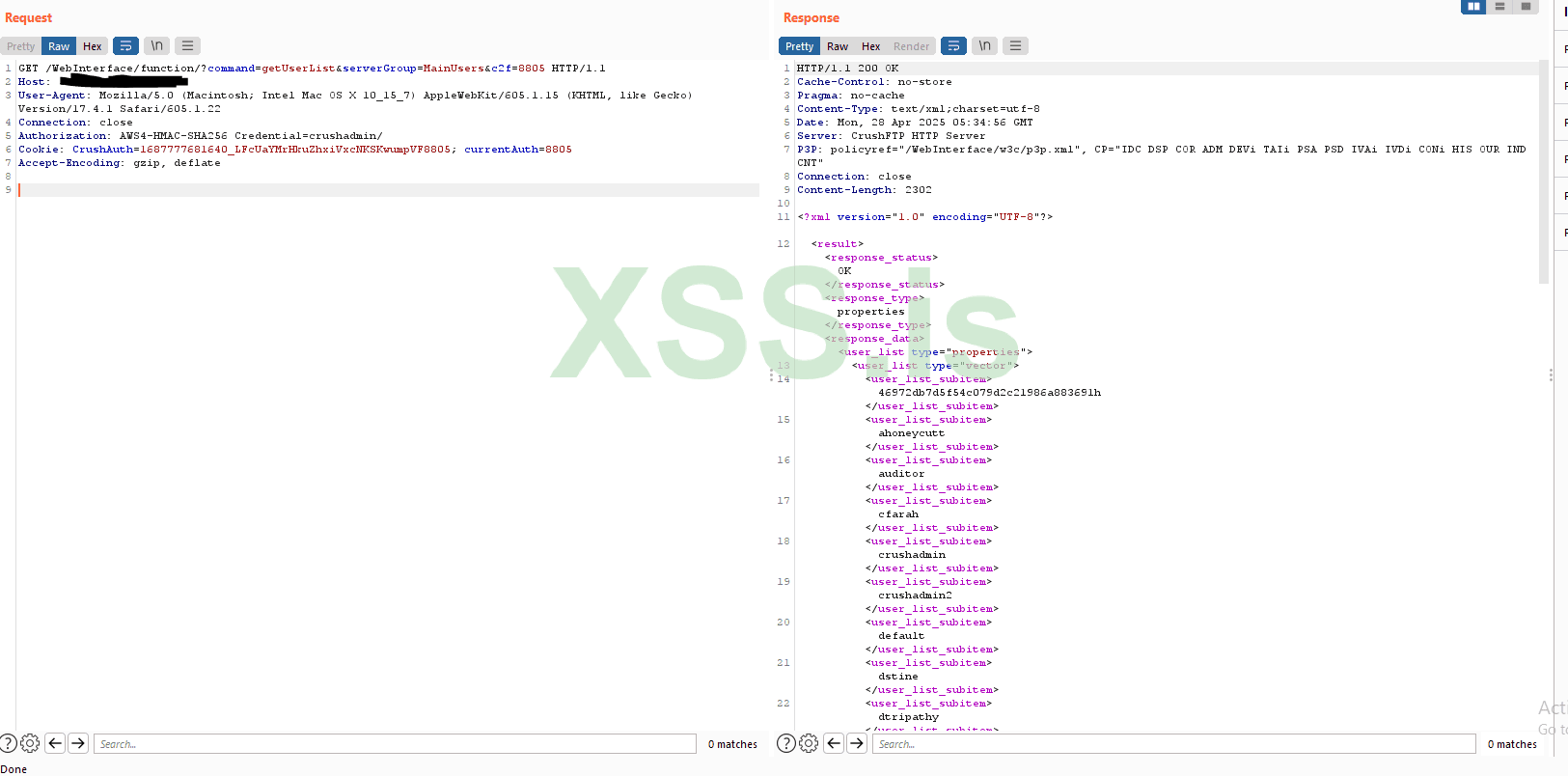Image resolution: width=1568 pixels, height=776 pixels.
Task: Open the Request panel hamburger options menu
Action: pos(187,46)
